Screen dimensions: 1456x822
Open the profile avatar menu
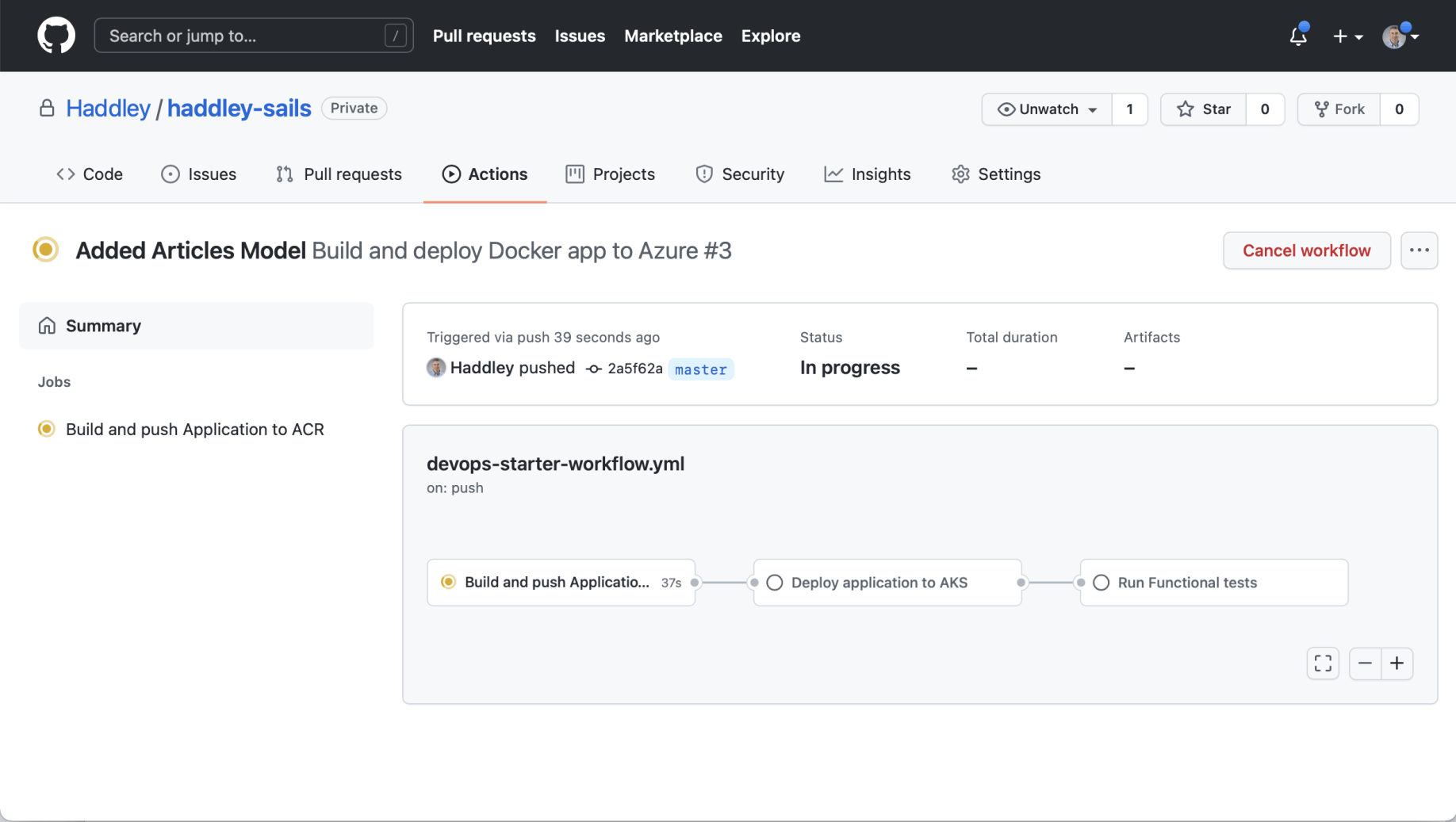coord(1400,36)
